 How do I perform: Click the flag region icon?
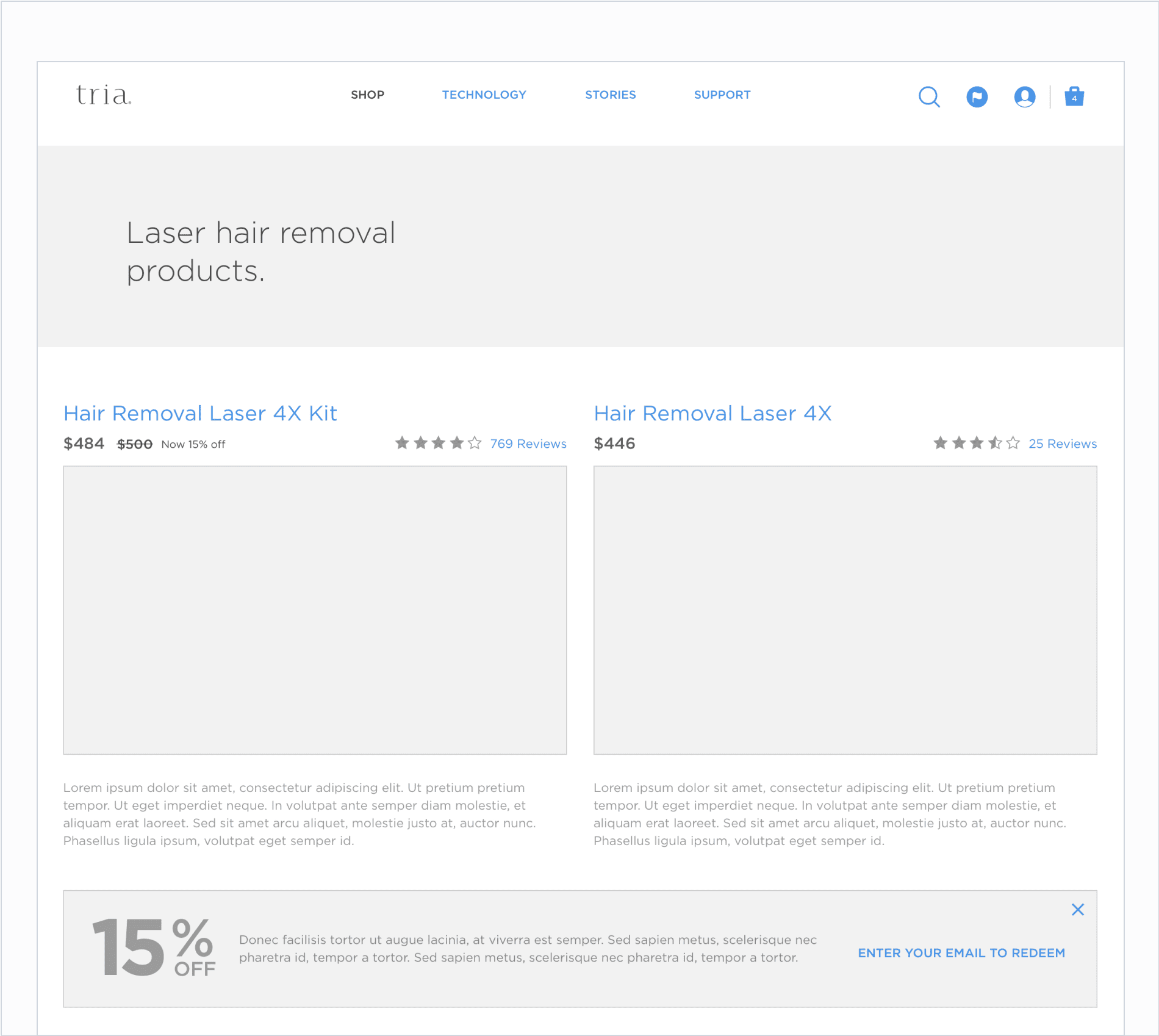coord(977,96)
